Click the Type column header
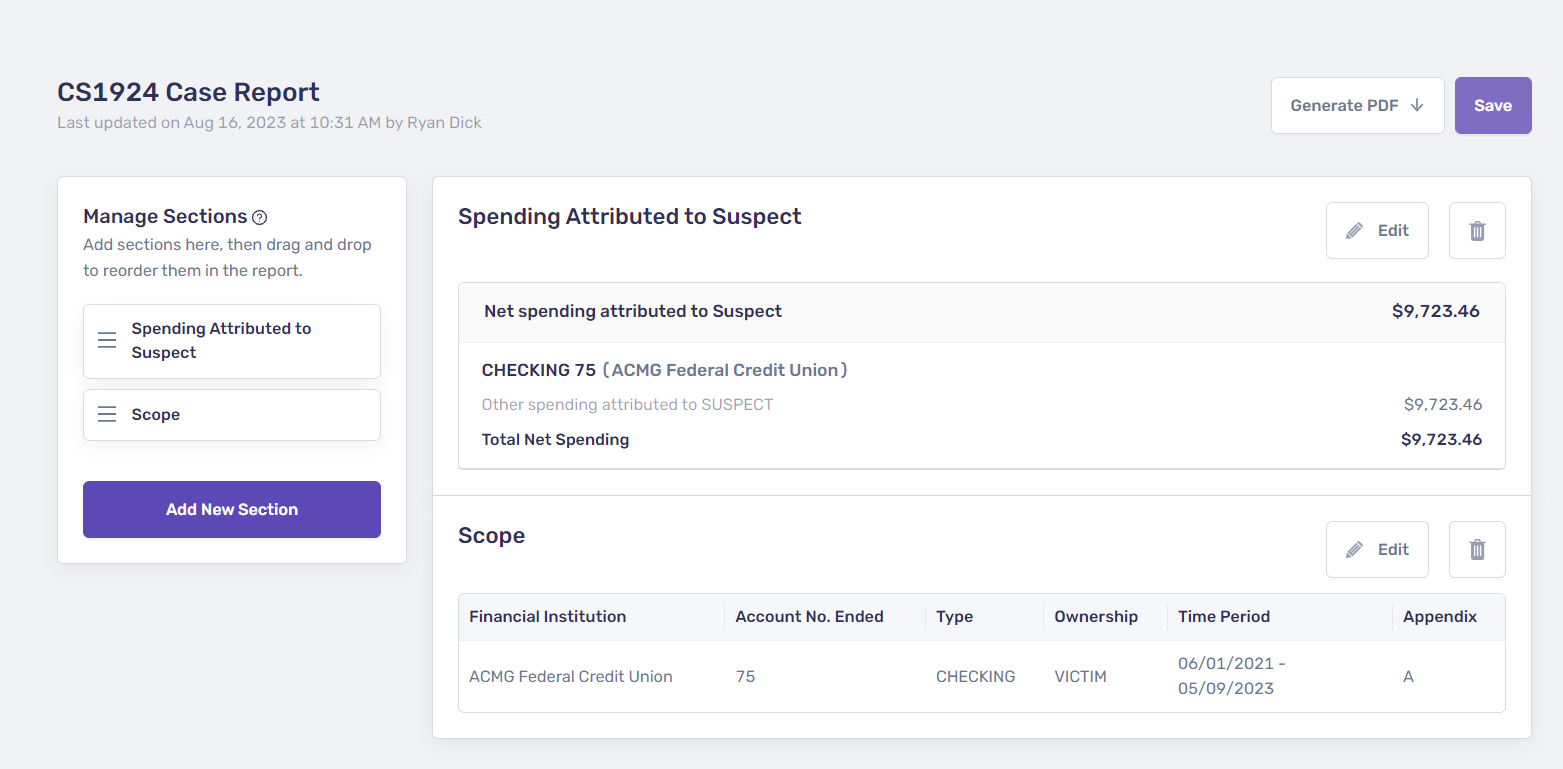This screenshot has height=769, width=1563. pyautogui.click(x=954, y=617)
